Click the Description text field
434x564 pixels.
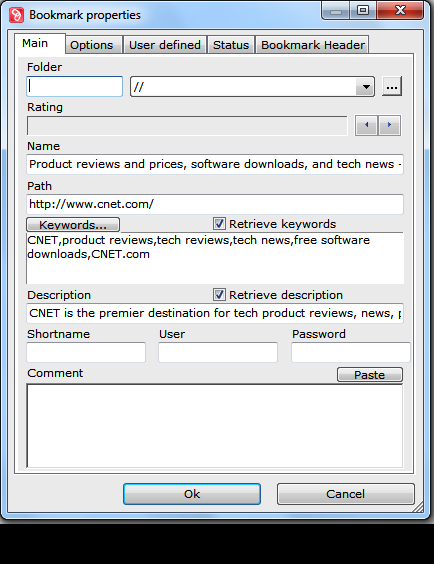[x=215, y=313]
